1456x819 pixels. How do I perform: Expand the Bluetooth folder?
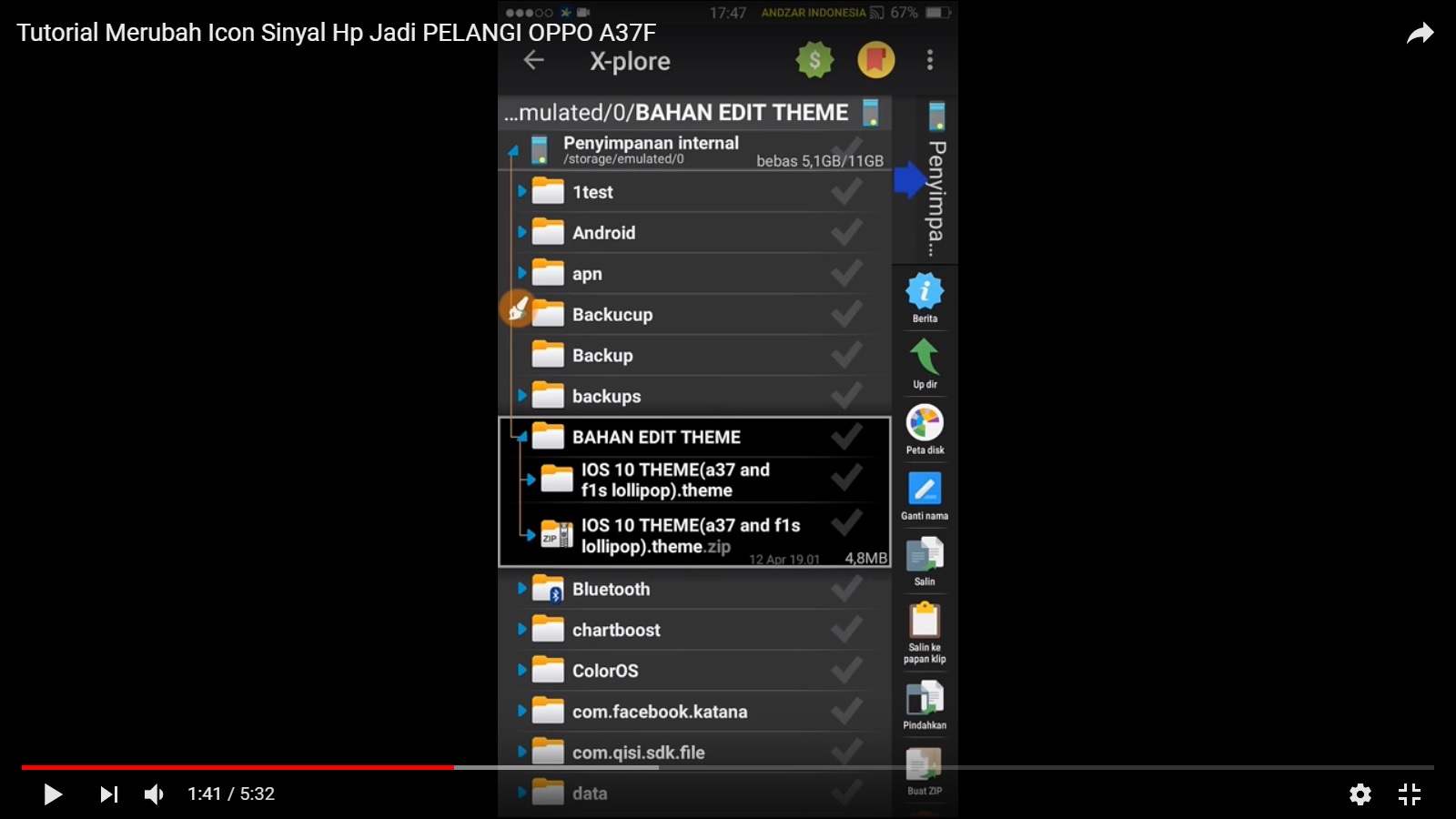coord(521,589)
